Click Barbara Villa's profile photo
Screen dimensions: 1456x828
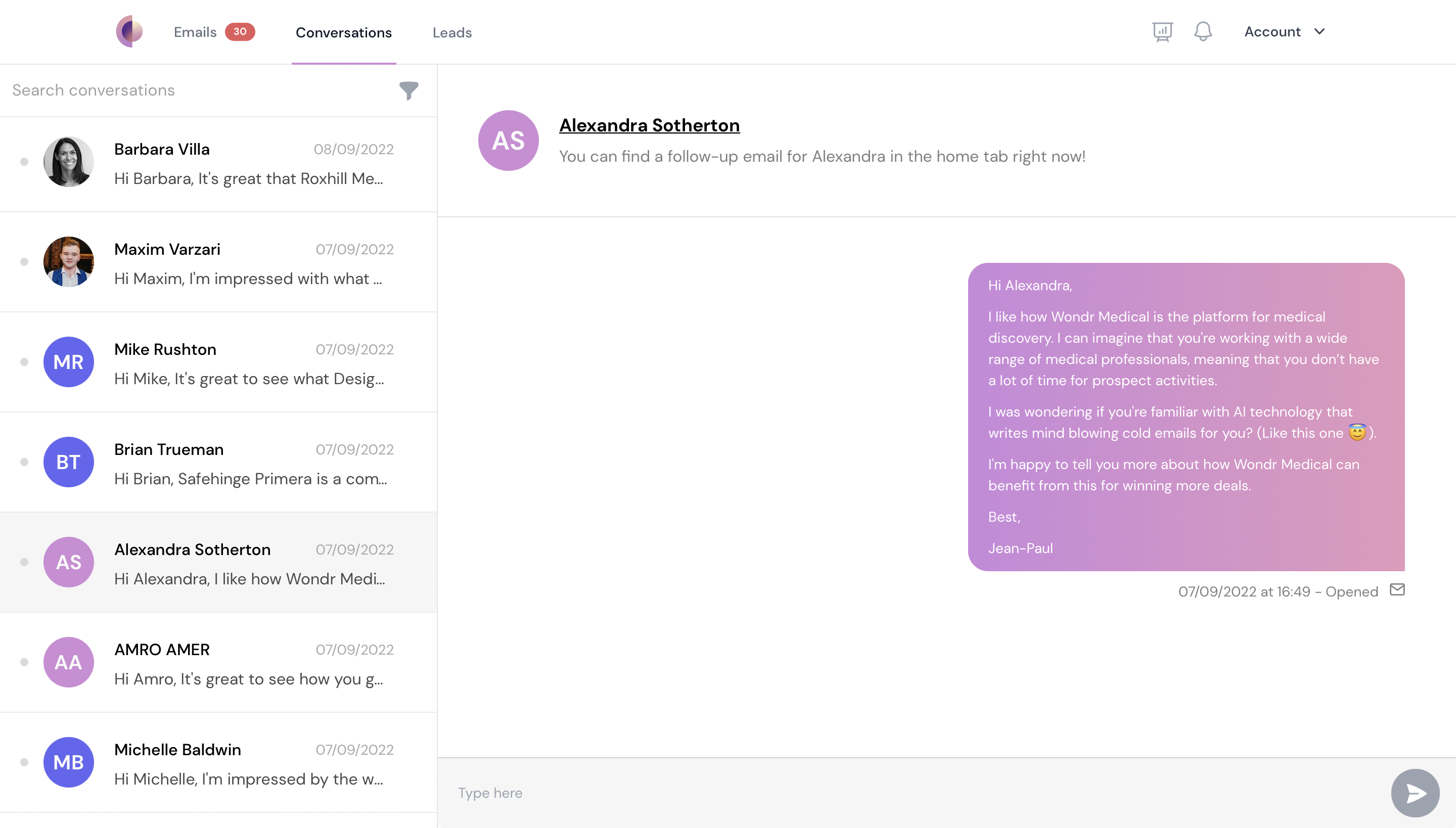point(68,162)
